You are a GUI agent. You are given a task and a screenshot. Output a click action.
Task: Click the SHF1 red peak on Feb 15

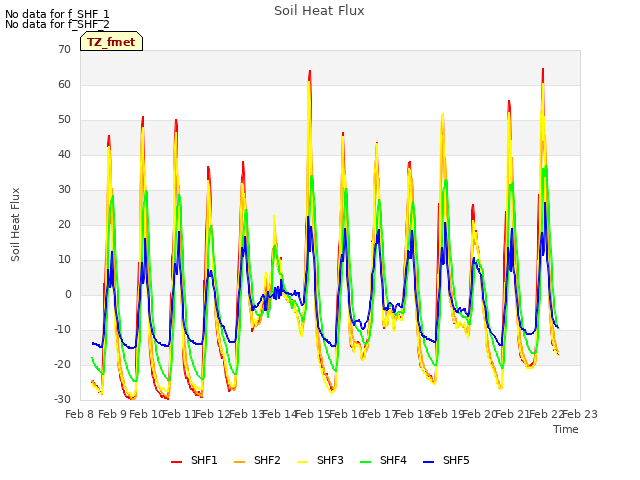310,71
